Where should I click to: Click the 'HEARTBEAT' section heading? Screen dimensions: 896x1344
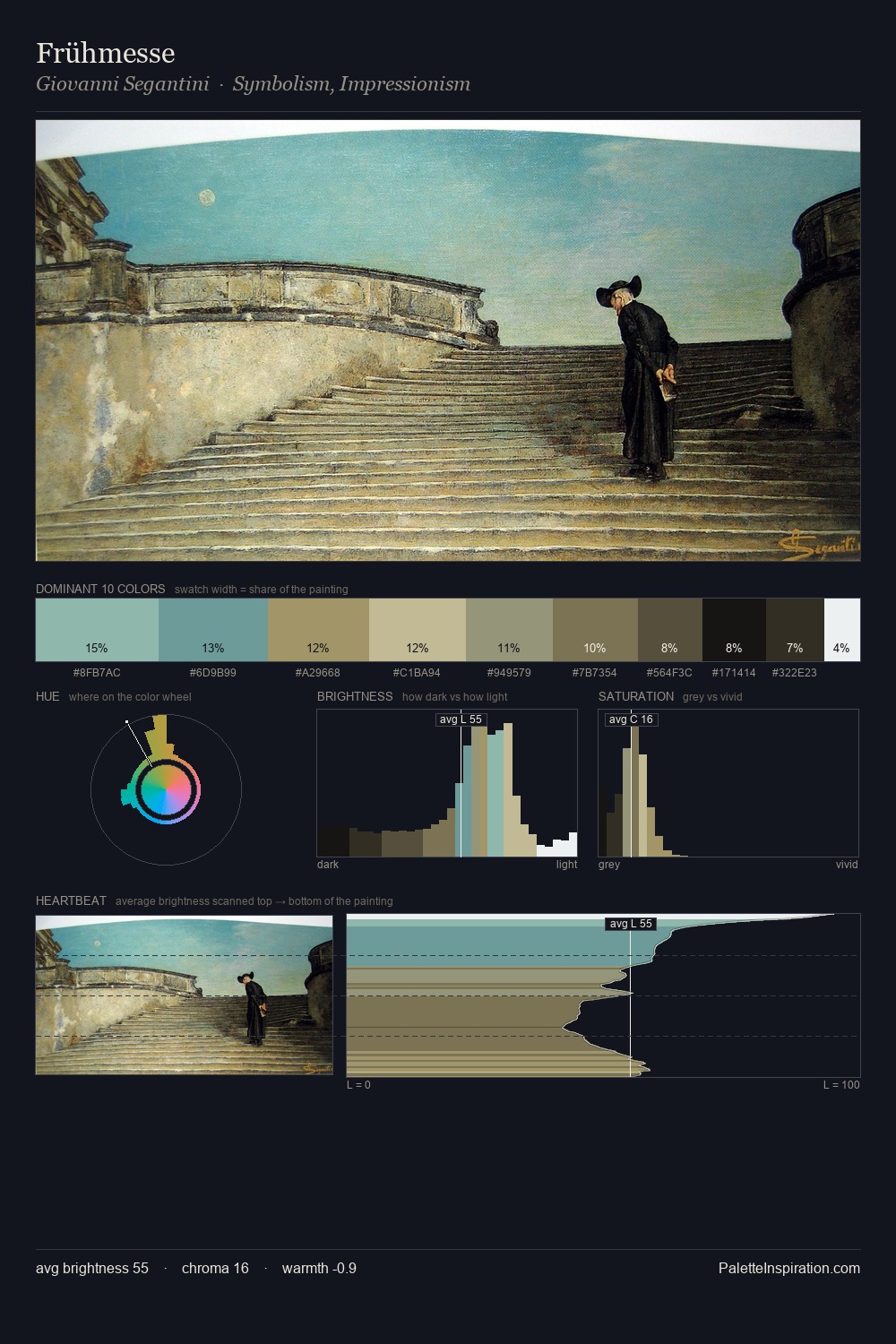tap(71, 900)
